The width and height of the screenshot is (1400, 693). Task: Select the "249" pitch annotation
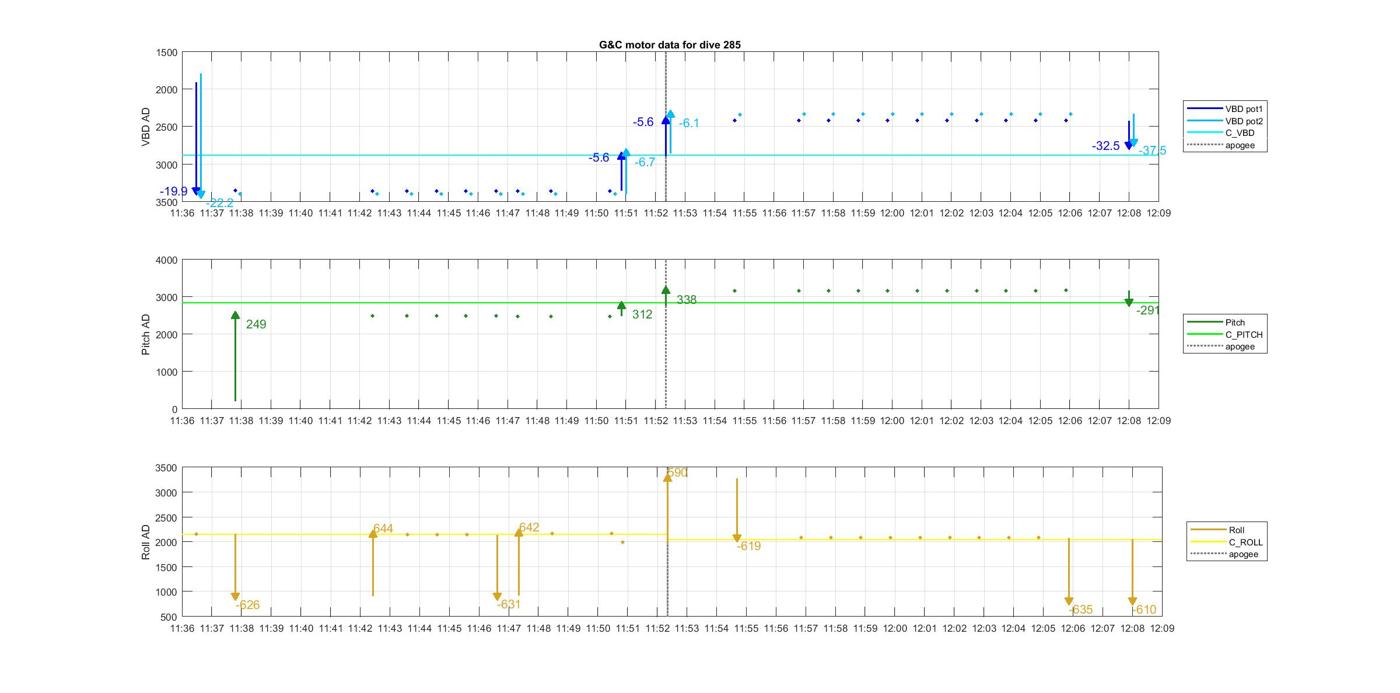point(256,325)
